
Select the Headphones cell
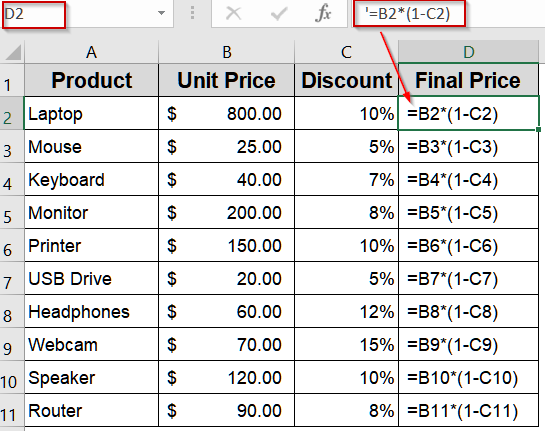(x=91, y=311)
